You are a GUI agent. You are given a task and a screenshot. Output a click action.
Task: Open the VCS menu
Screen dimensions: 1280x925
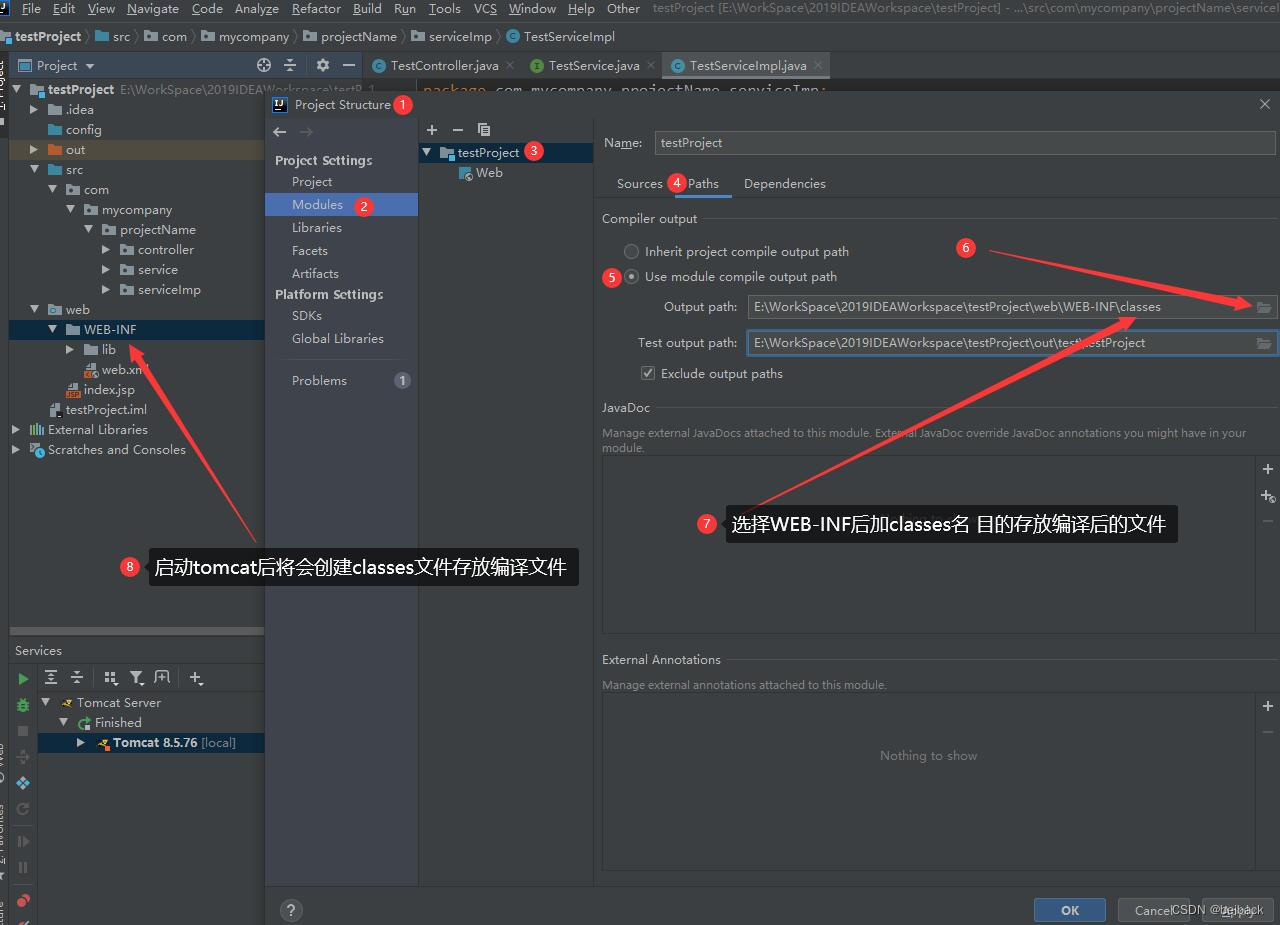[x=485, y=9]
